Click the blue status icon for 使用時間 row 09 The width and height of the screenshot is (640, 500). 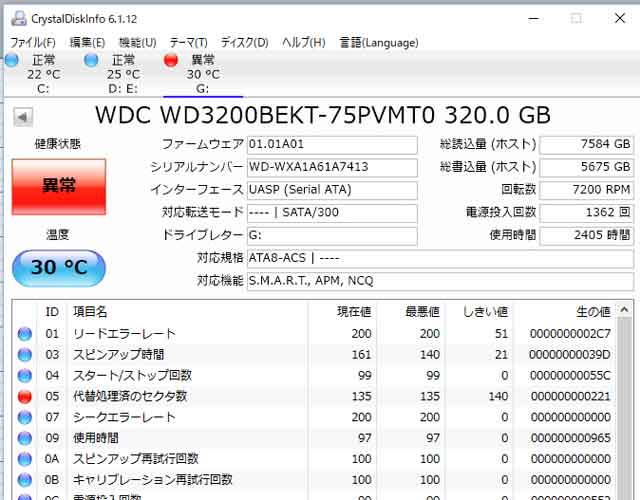[25, 438]
